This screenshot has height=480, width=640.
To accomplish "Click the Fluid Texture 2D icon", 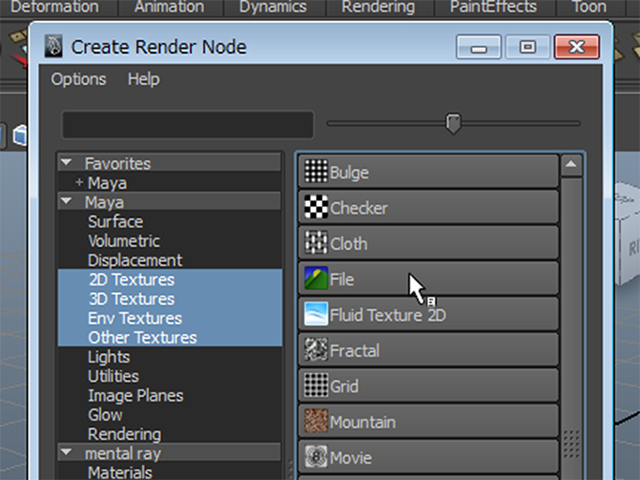I will [x=316, y=314].
